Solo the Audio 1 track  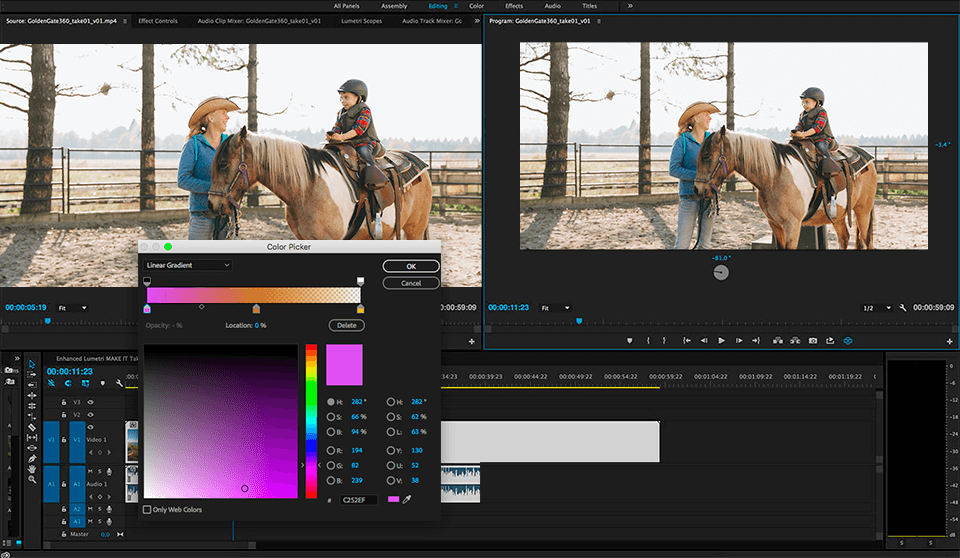(x=100, y=471)
